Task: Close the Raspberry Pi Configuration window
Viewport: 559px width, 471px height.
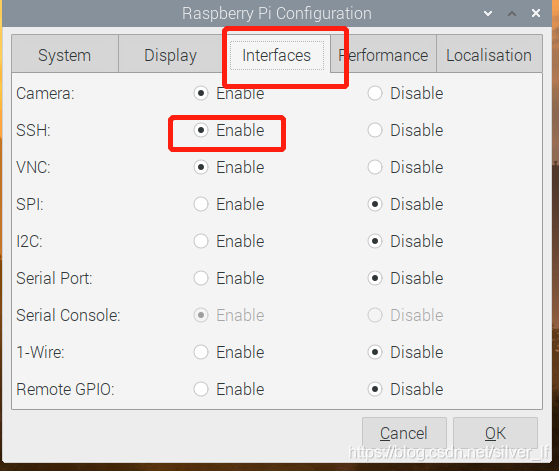Action: coord(536,14)
